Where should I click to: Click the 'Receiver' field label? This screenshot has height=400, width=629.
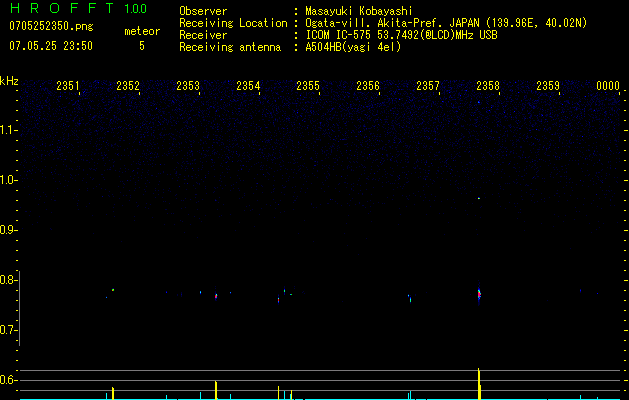click(203, 35)
